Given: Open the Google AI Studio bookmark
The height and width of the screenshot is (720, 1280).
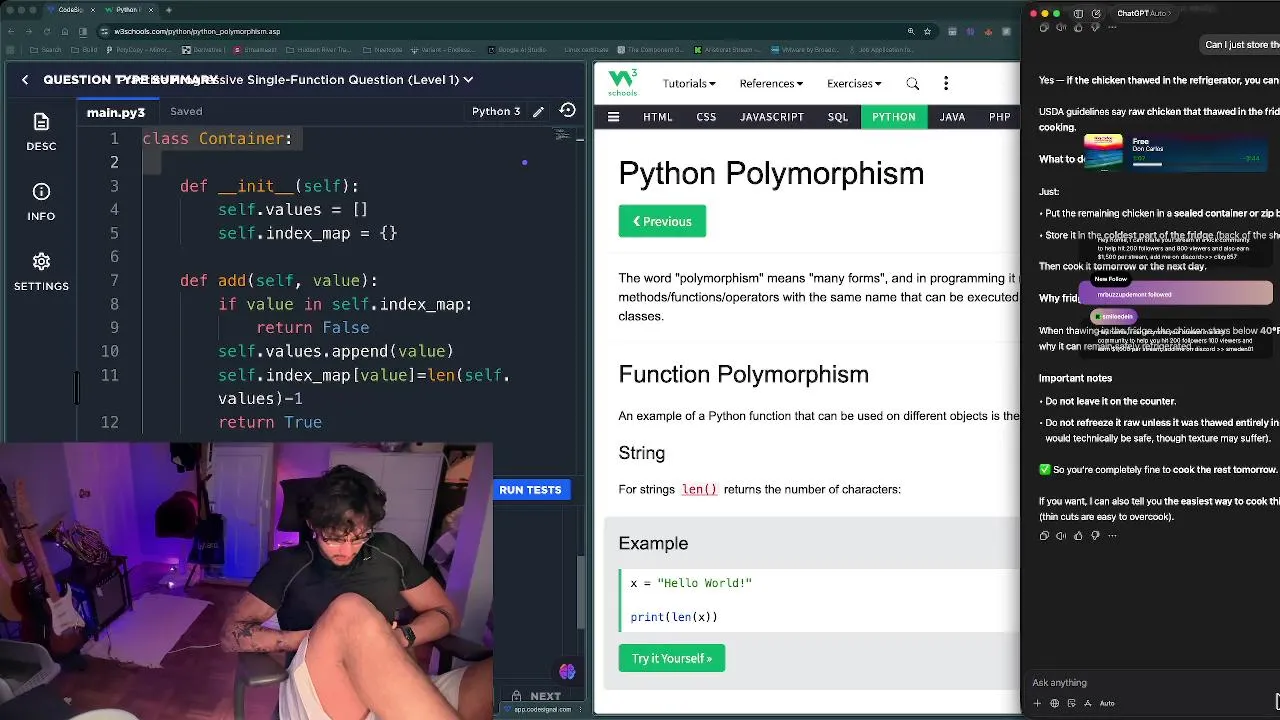Looking at the screenshot, I should click(x=516, y=49).
